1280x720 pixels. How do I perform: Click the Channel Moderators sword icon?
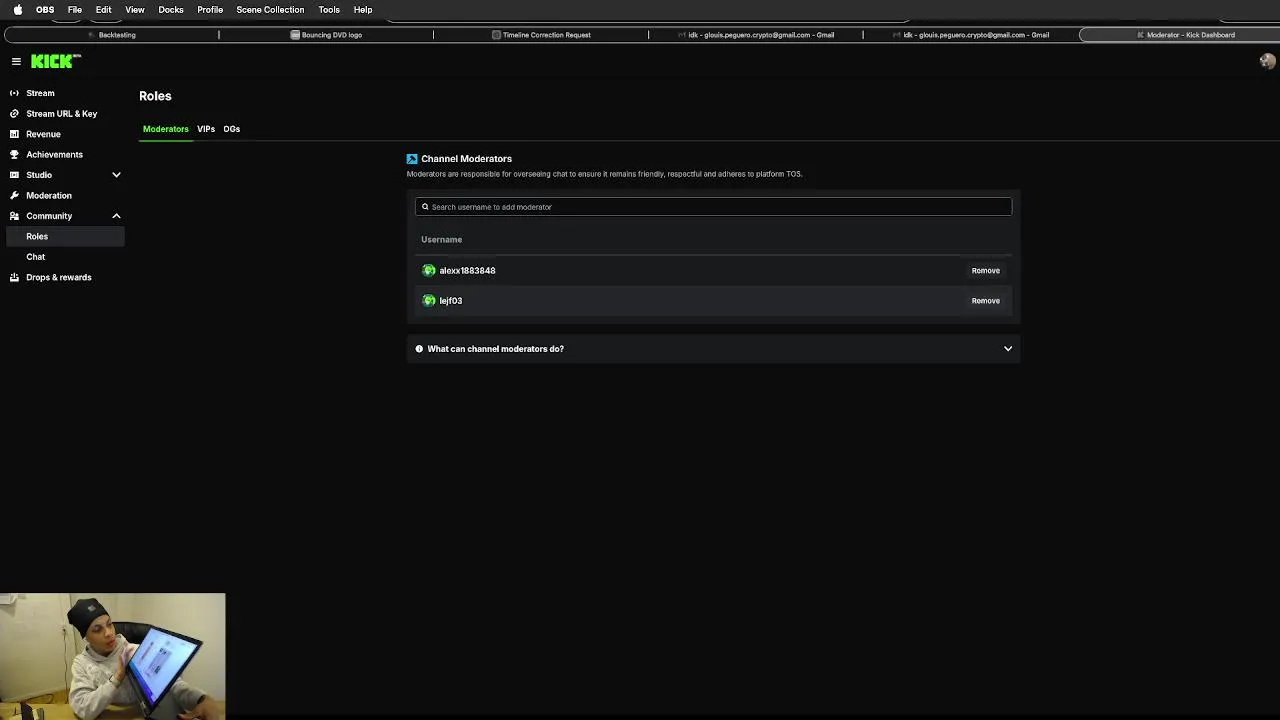[412, 159]
